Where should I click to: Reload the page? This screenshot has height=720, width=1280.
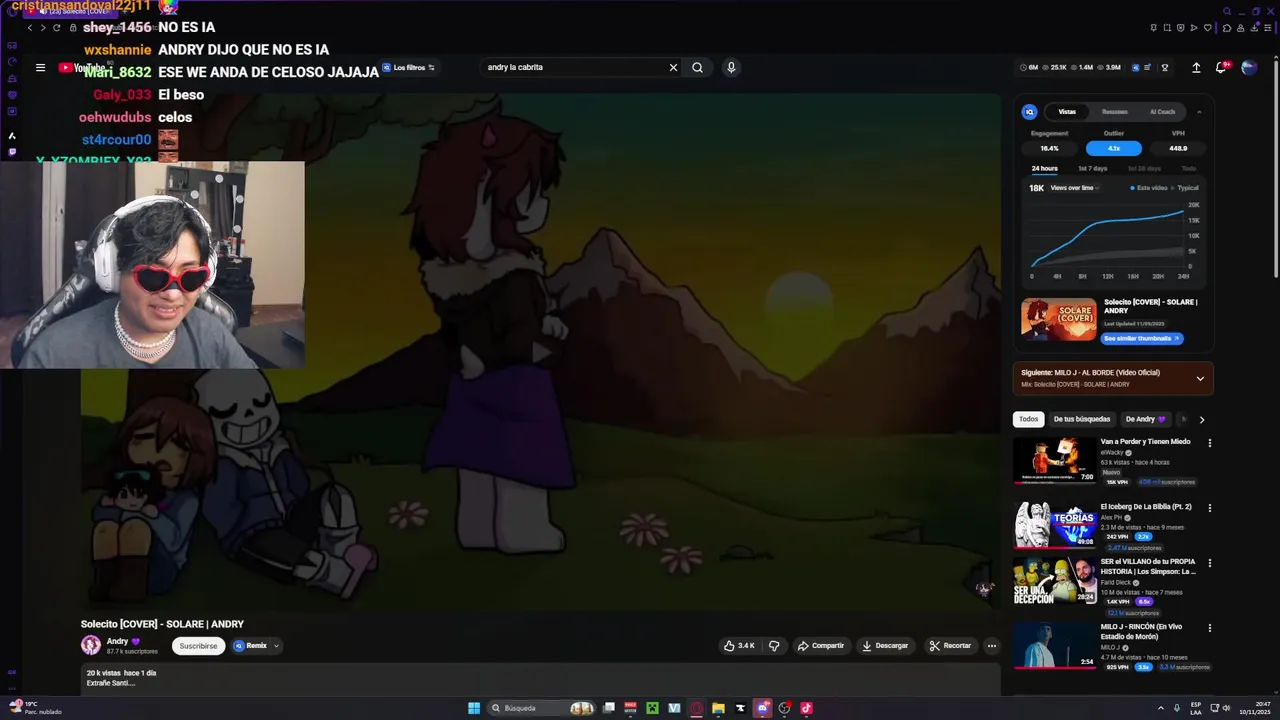tap(56, 28)
